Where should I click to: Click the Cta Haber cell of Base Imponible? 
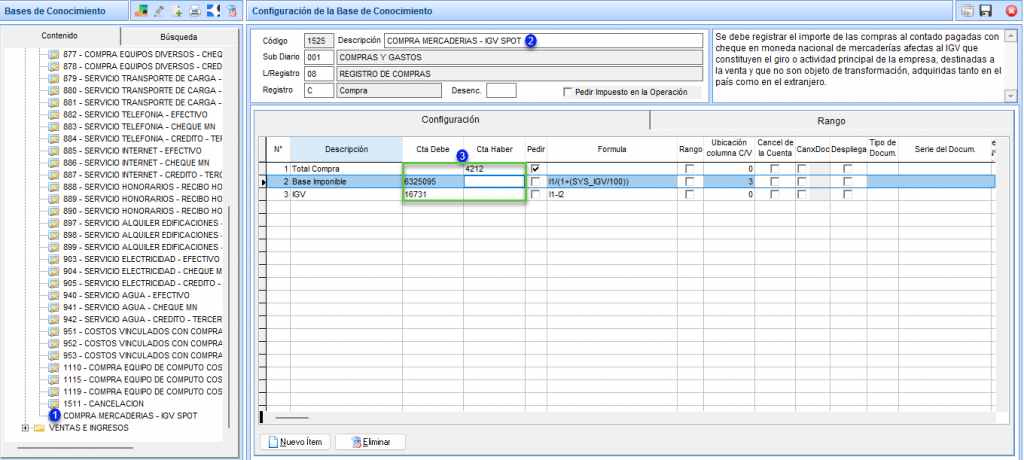[x=494, y=182]
